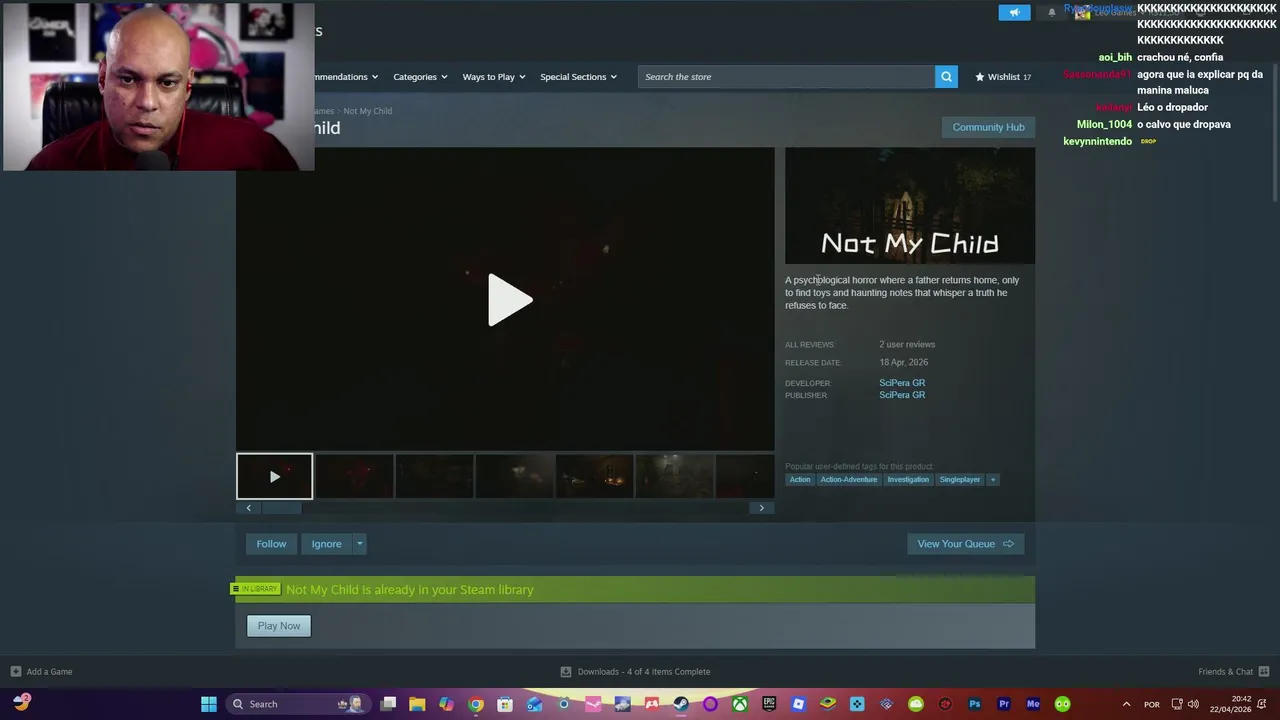Image resolution: width=1280 pixels, height=720 pixels.
Task: Open the 2 user reviews link
Action: coord(907,345)
